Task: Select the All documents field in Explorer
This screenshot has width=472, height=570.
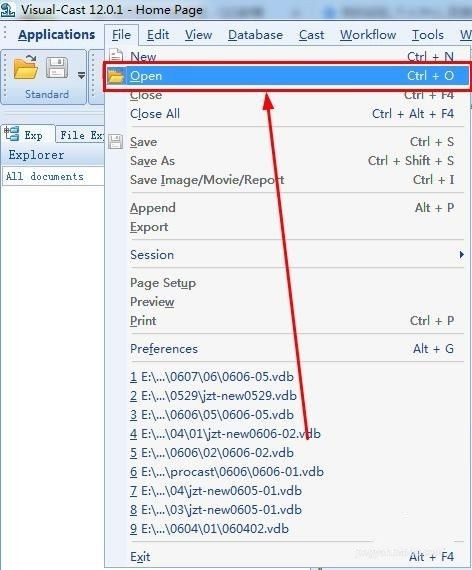Action: (x=53, y=177)
